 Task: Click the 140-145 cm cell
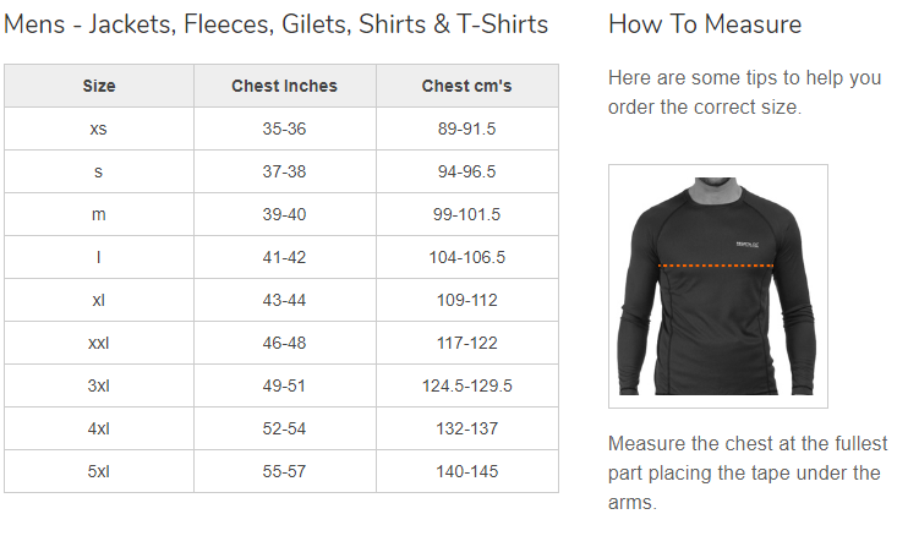[x=467, y=471]
